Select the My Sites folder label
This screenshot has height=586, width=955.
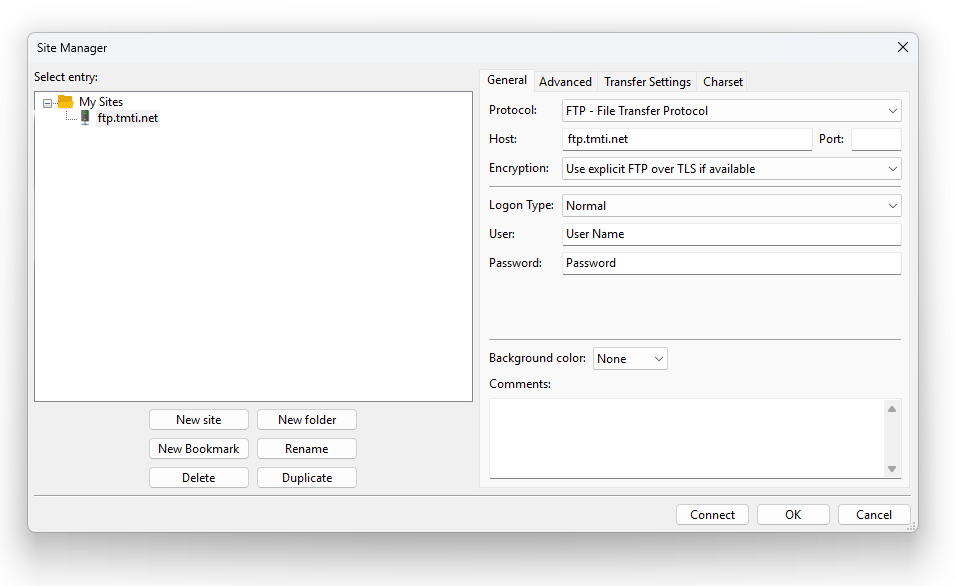coord(101,102)
